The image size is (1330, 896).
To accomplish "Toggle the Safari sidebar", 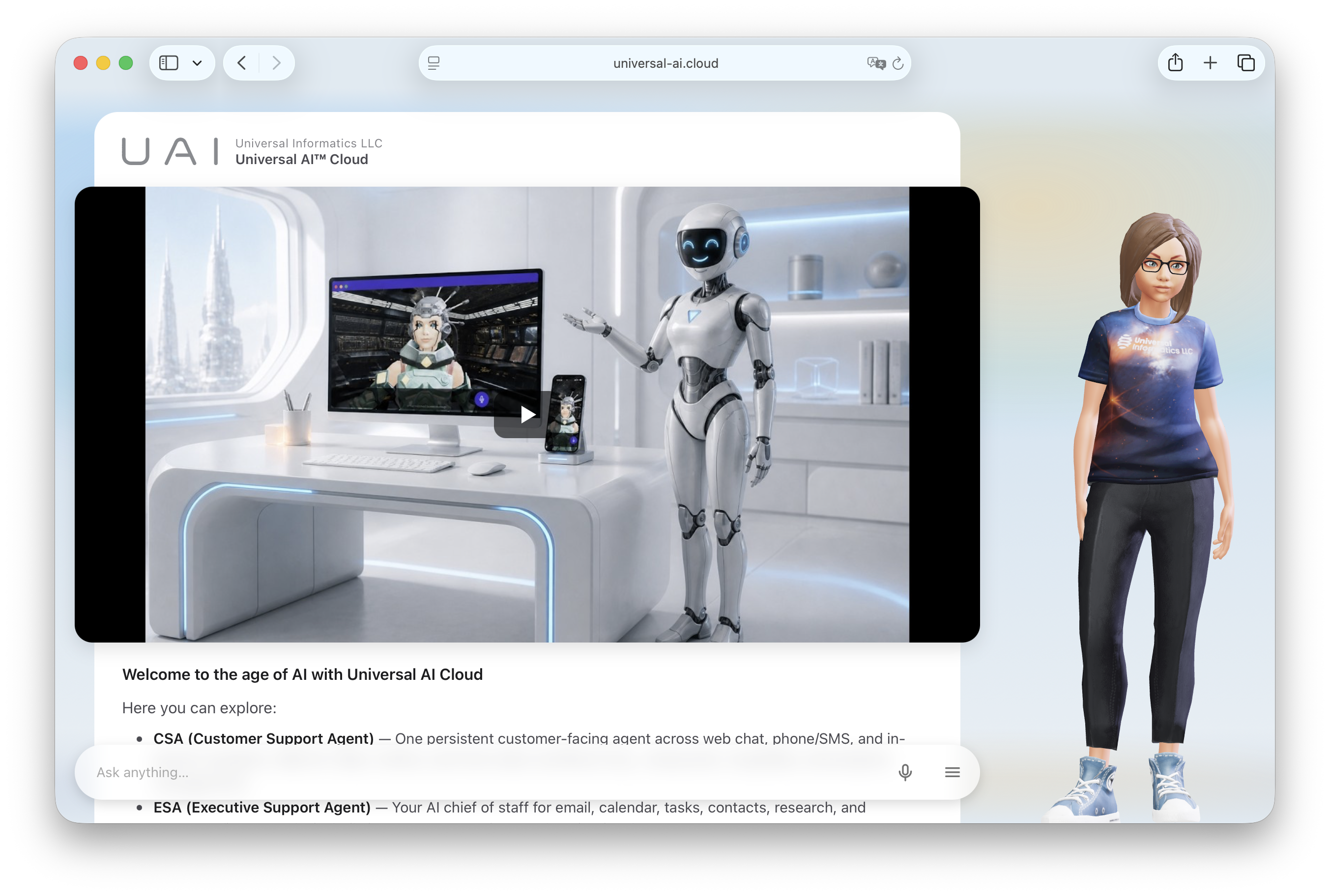I will 169,63.
